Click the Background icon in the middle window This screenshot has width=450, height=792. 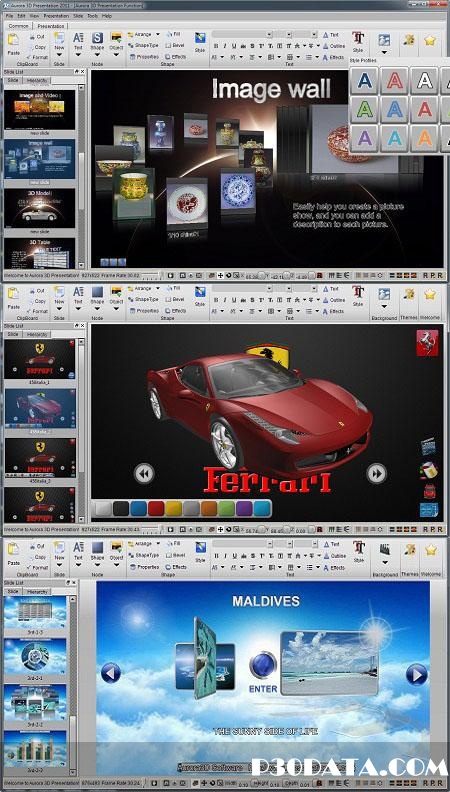tap(384, 294)
